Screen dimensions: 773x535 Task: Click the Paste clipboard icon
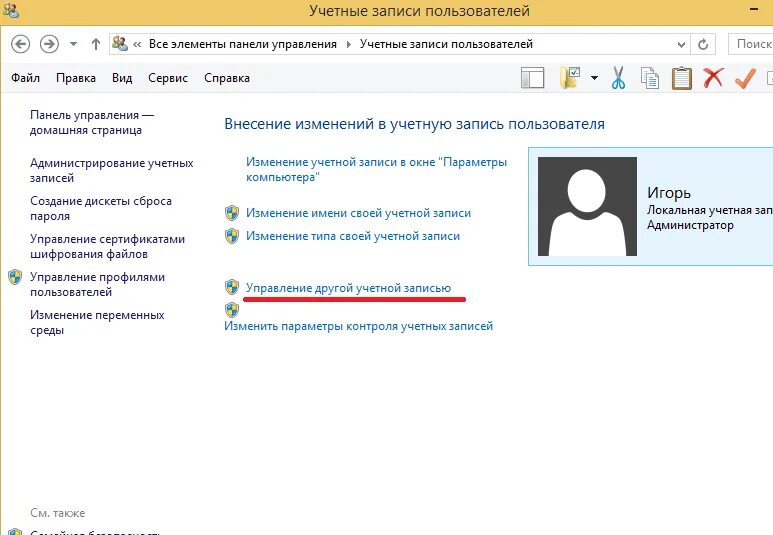point(682,78)
